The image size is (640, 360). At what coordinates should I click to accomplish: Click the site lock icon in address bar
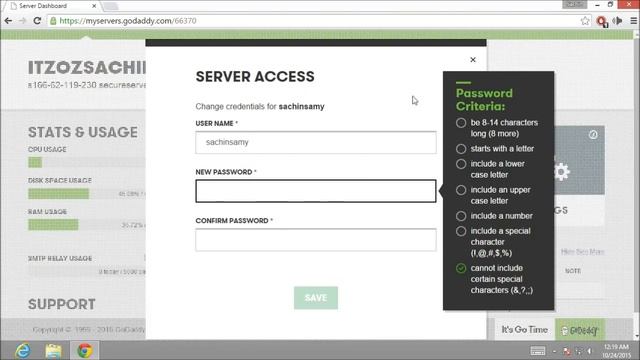[x=53, y=21]
